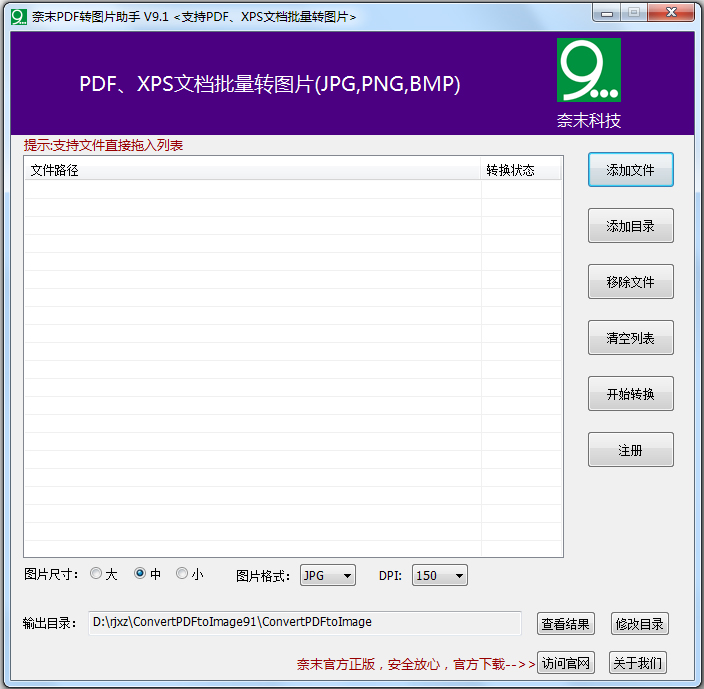Viewport: 704px width, 689px height.
Task: Open registration via 注册 button
Action: (630, 450)
